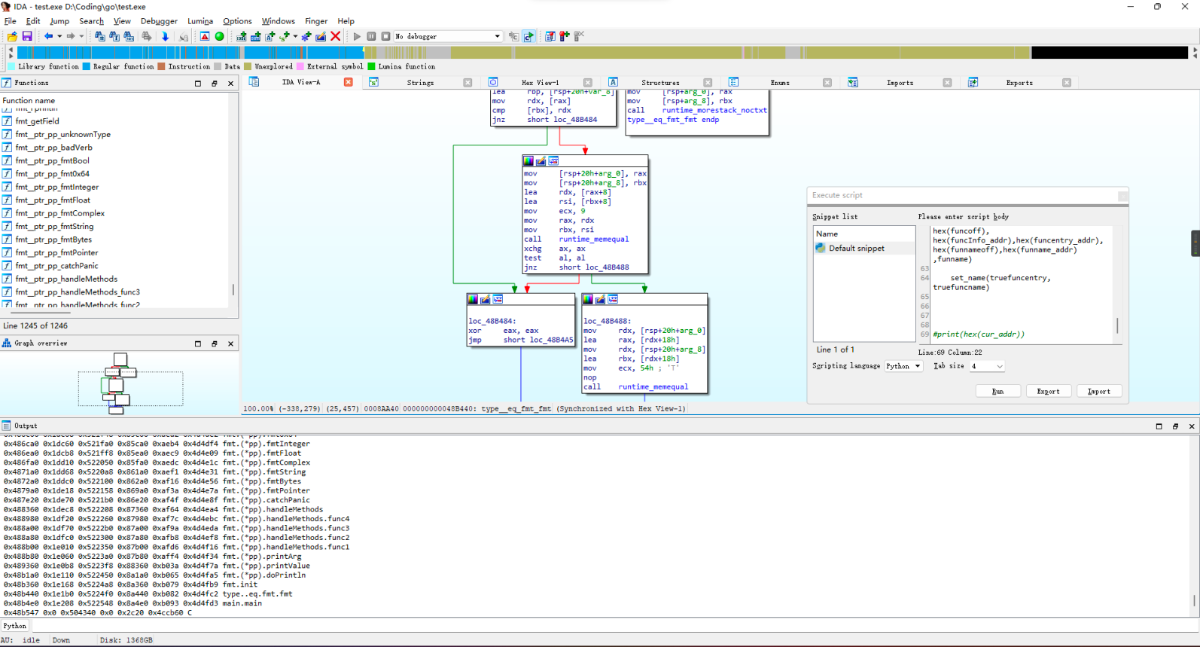Image resolution: width=1200 pixels, height=647 pixels.
Task: Click the Save database toolbar icon
Action: (x=27, y=36)
